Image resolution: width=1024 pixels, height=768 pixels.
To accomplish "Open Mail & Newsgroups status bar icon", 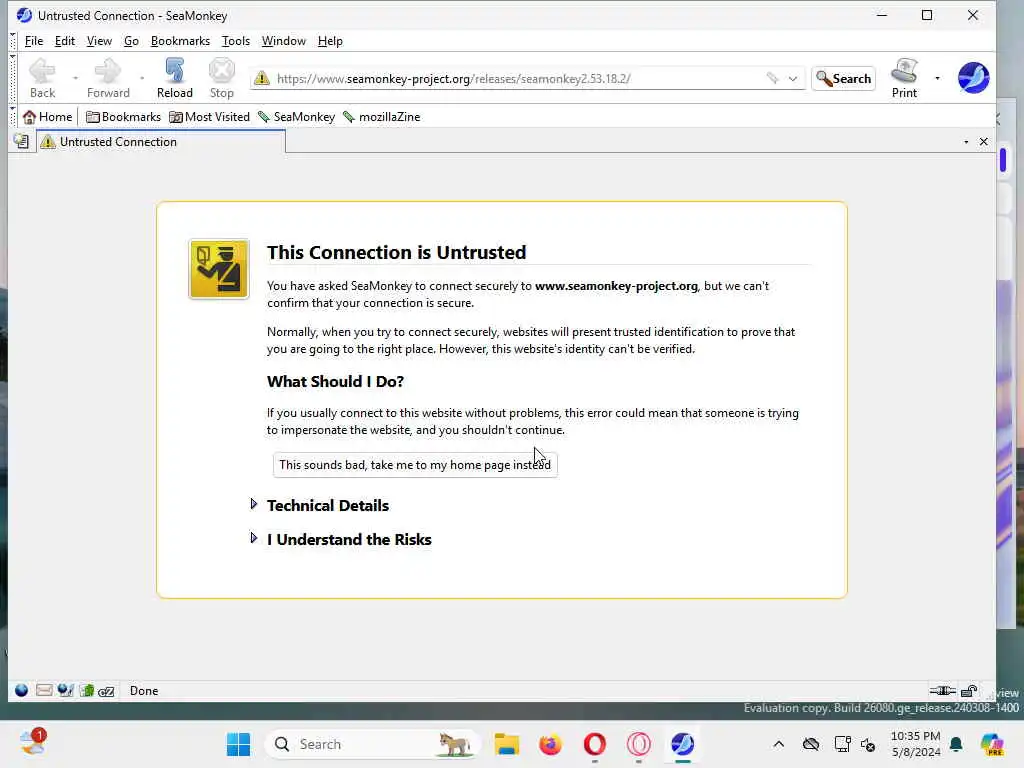I will (44, 690).
